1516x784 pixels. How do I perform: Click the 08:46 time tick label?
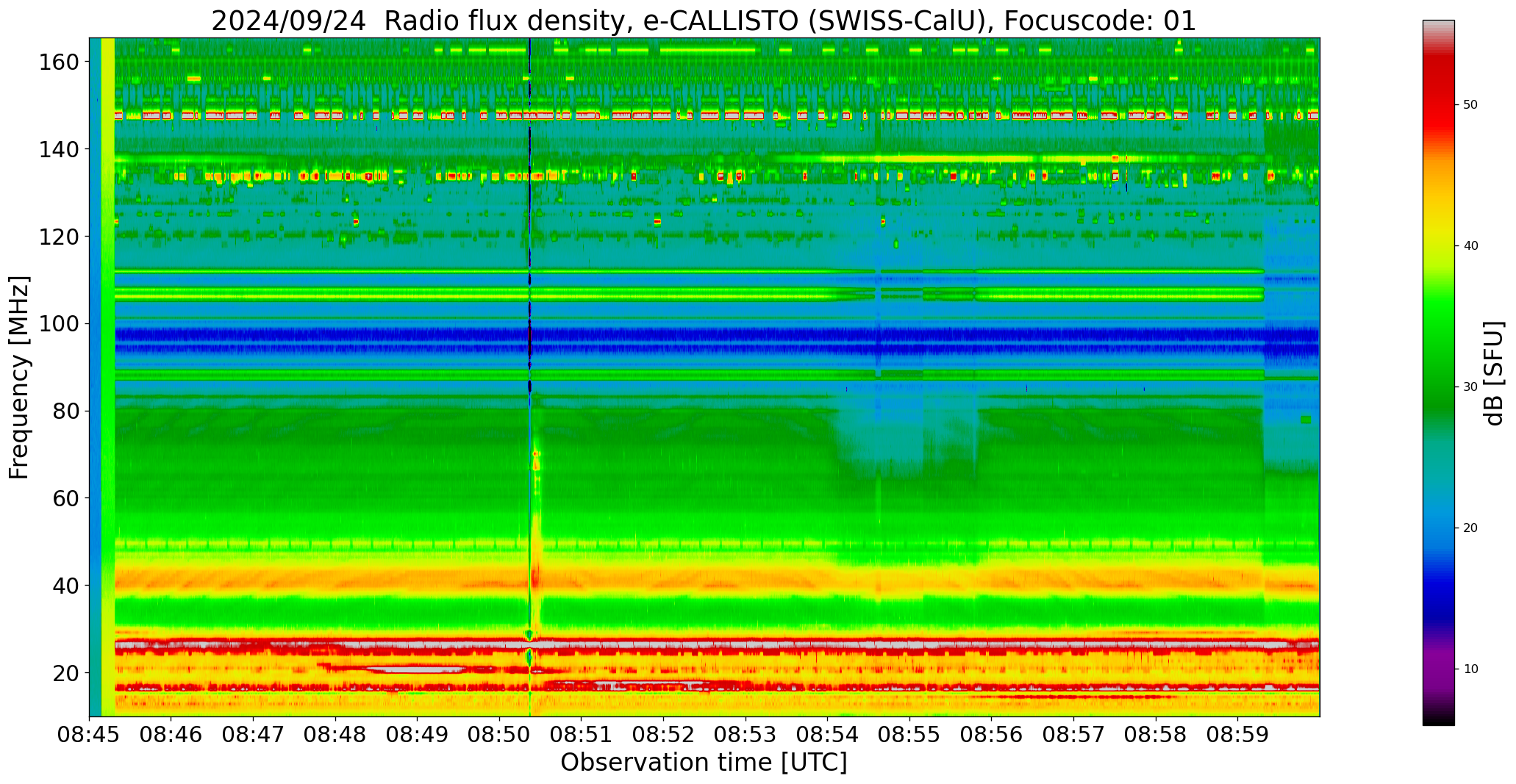click(171, 736)
